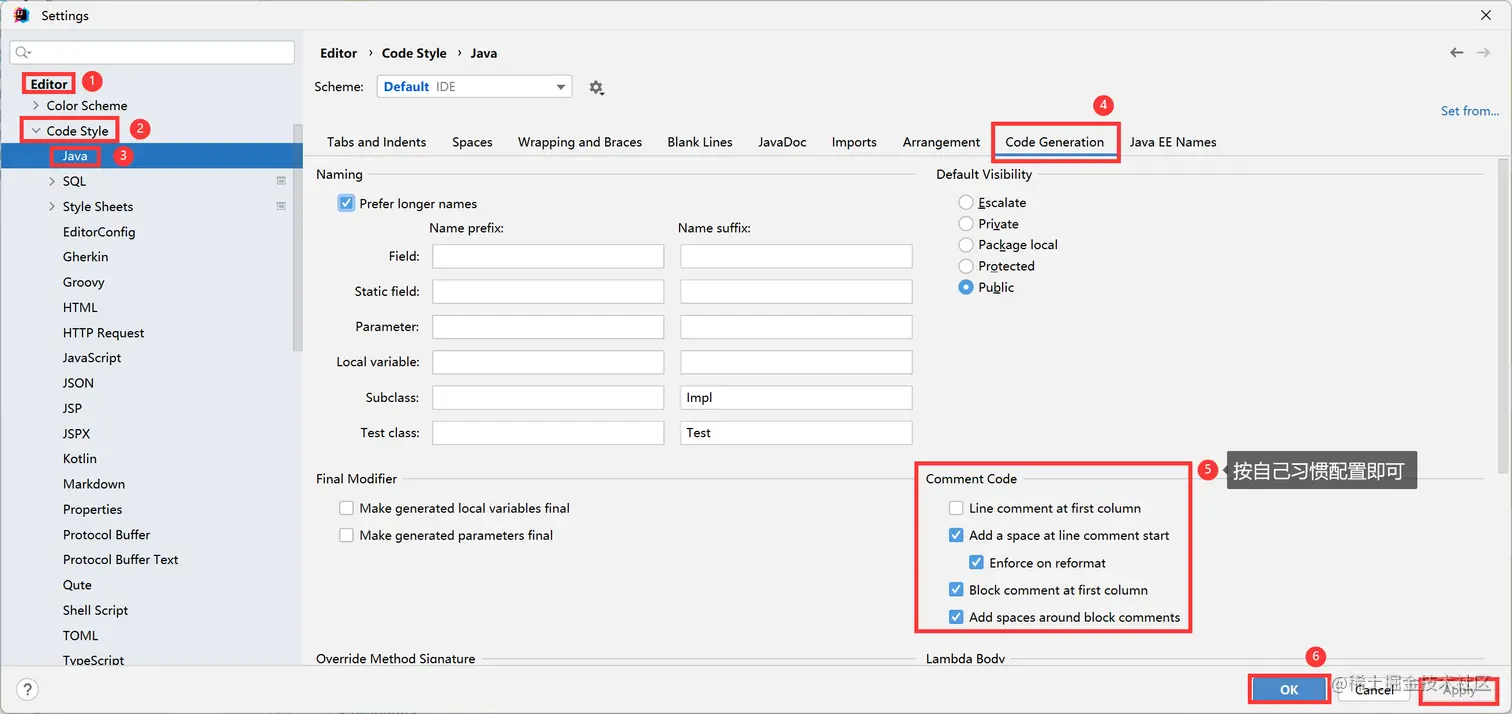Click the right panel vertical scrollbar

(1503, 315)
